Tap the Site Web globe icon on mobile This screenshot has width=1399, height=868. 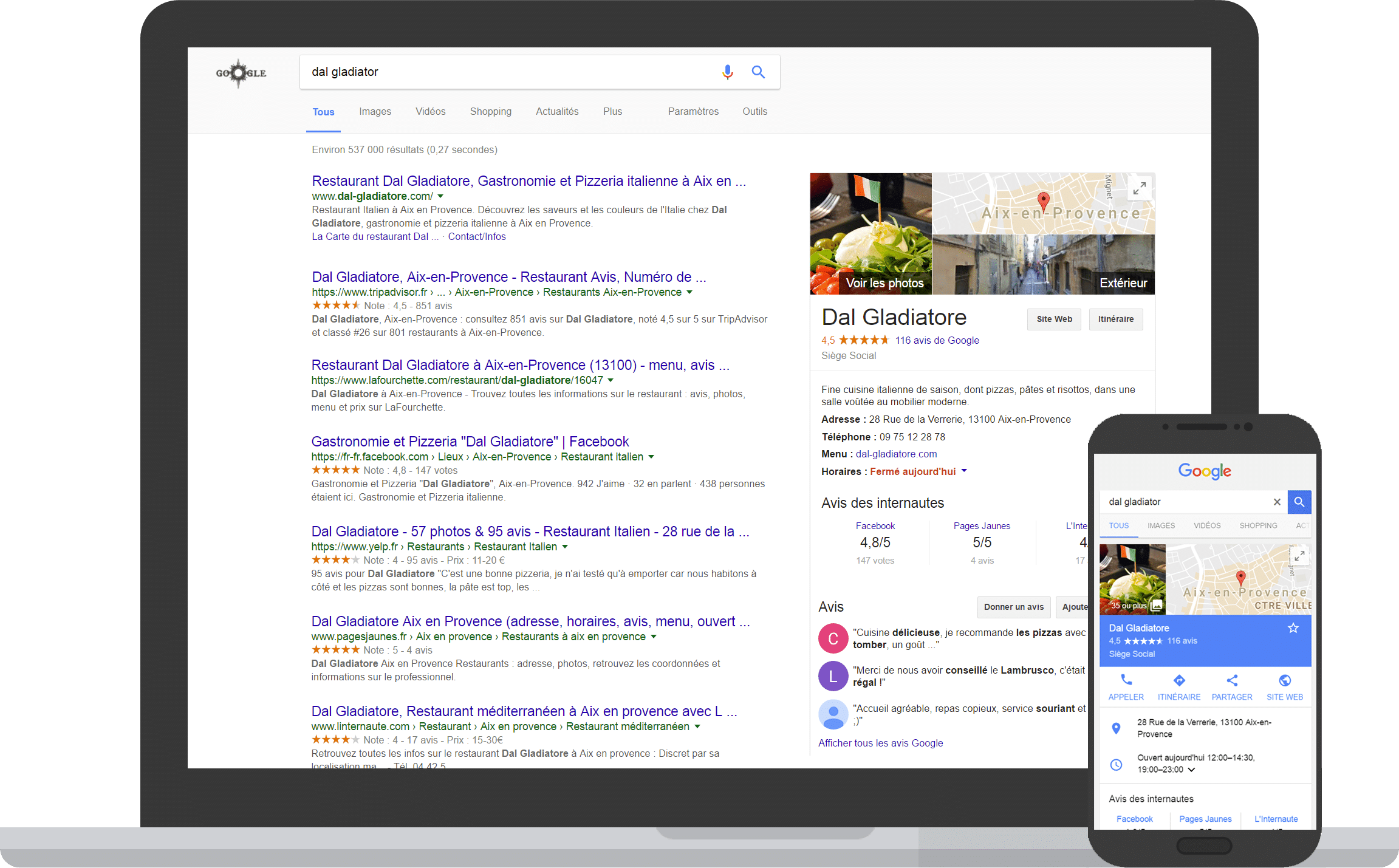[1284, 681]
